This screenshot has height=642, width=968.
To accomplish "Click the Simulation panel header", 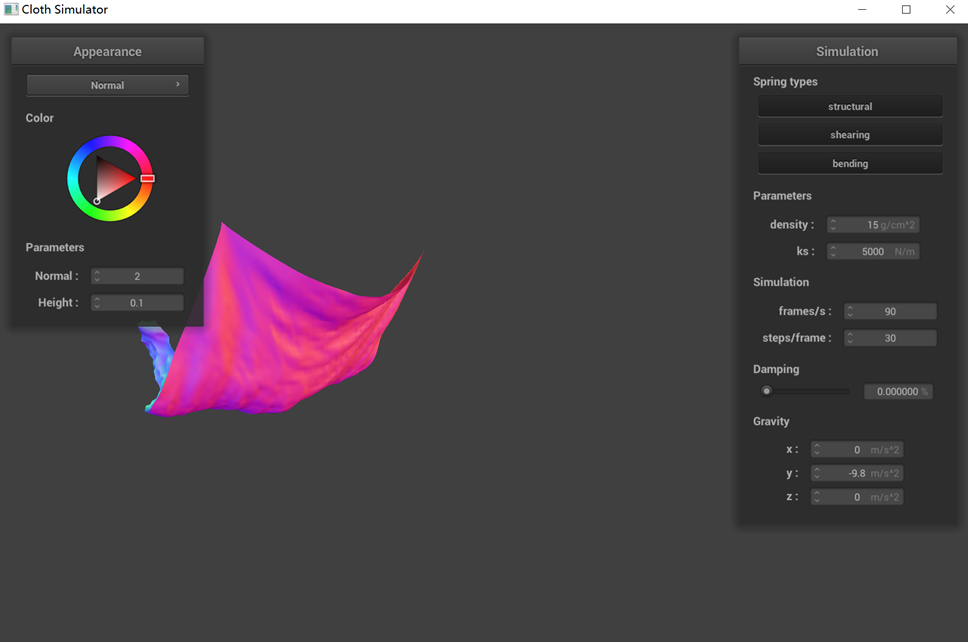I will [x=847, y=52].
